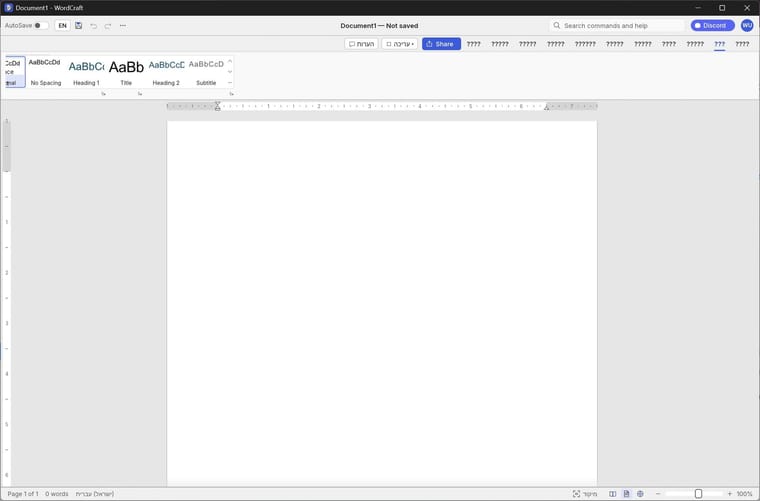The image size is (760, 501).
Task: Zoom out with the minus button
Action: [658, 494]
